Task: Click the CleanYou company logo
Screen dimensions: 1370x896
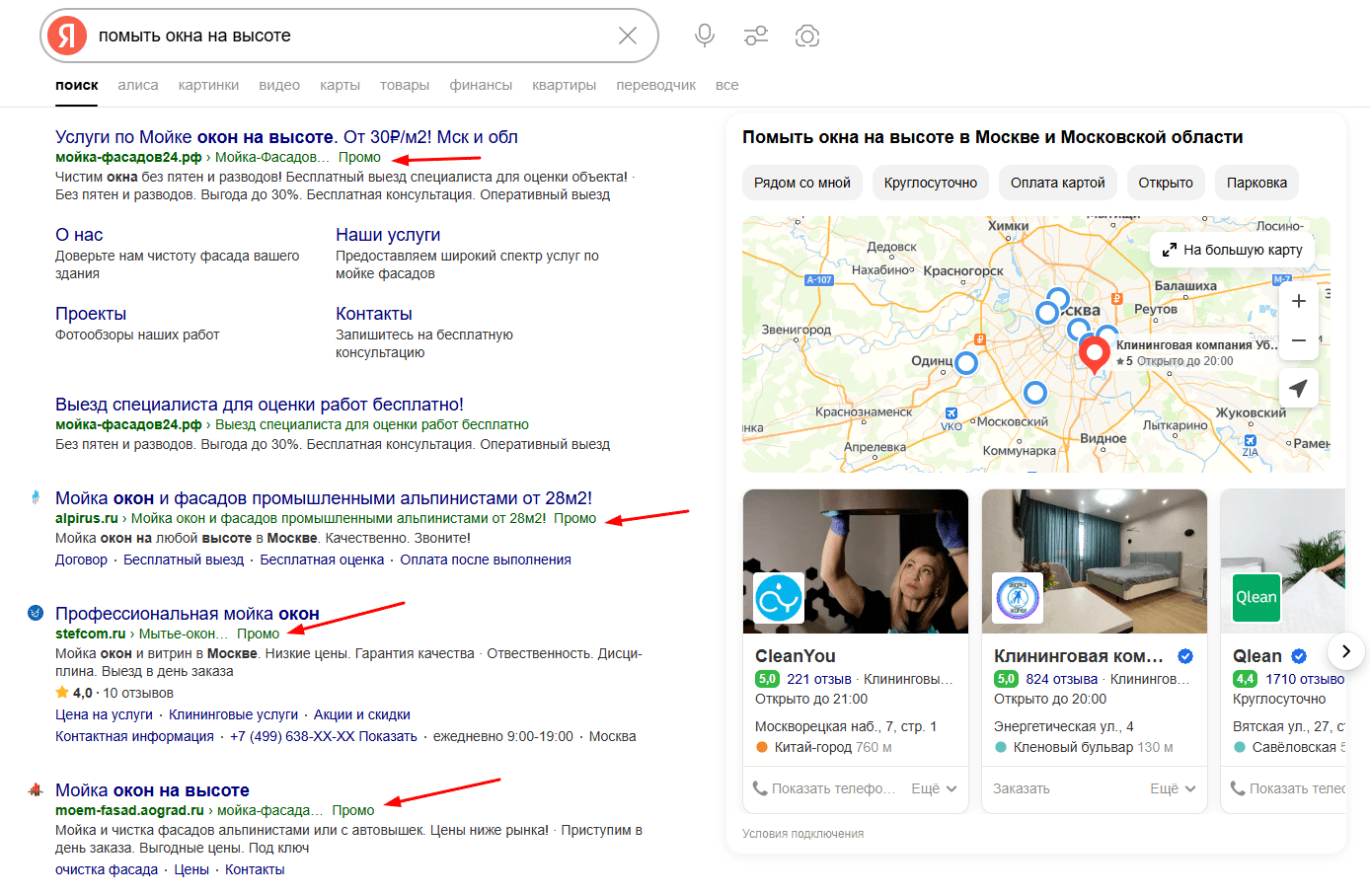Action: 779,598
